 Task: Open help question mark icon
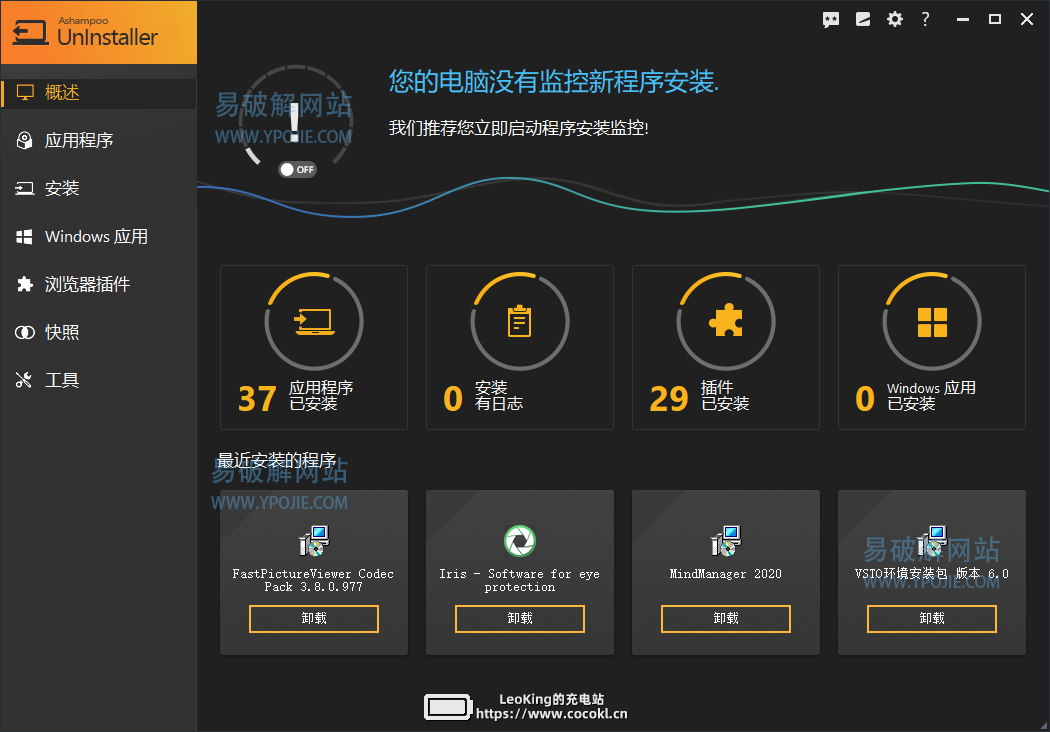[x=925, y=19]
